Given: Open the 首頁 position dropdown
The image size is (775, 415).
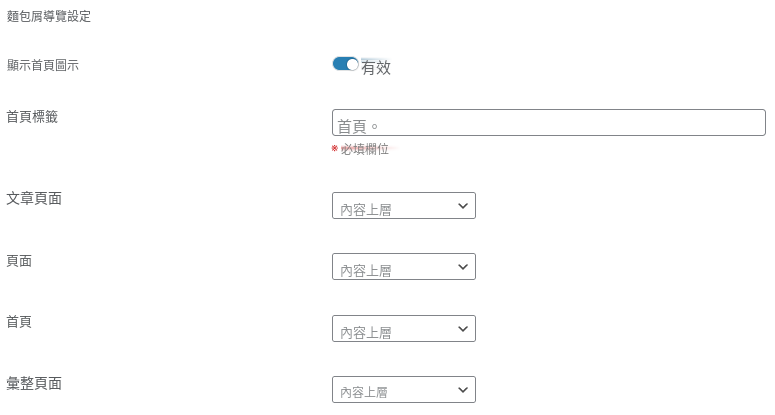Looking at the screenshot, I should 404,329.
